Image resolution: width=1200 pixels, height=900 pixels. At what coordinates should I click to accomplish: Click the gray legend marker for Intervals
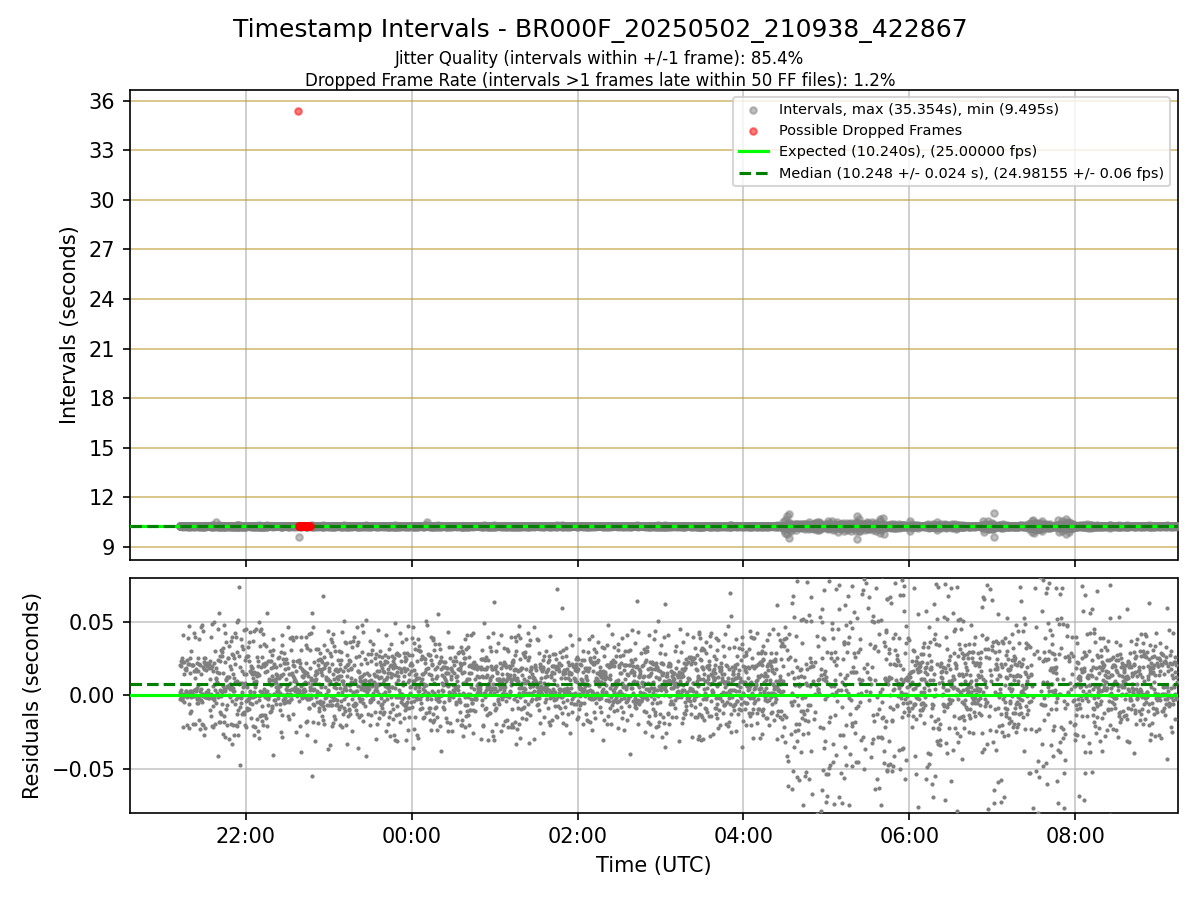(753, 110)
